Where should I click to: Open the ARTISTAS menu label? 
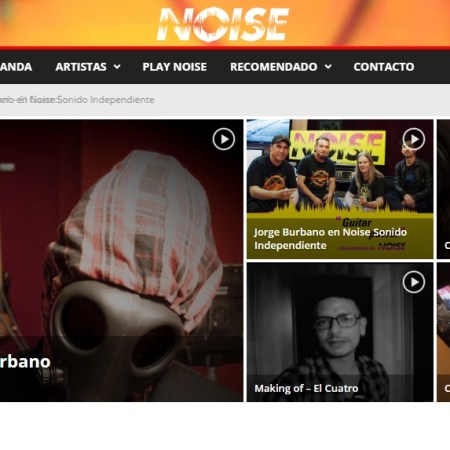(x=81, y=67)
